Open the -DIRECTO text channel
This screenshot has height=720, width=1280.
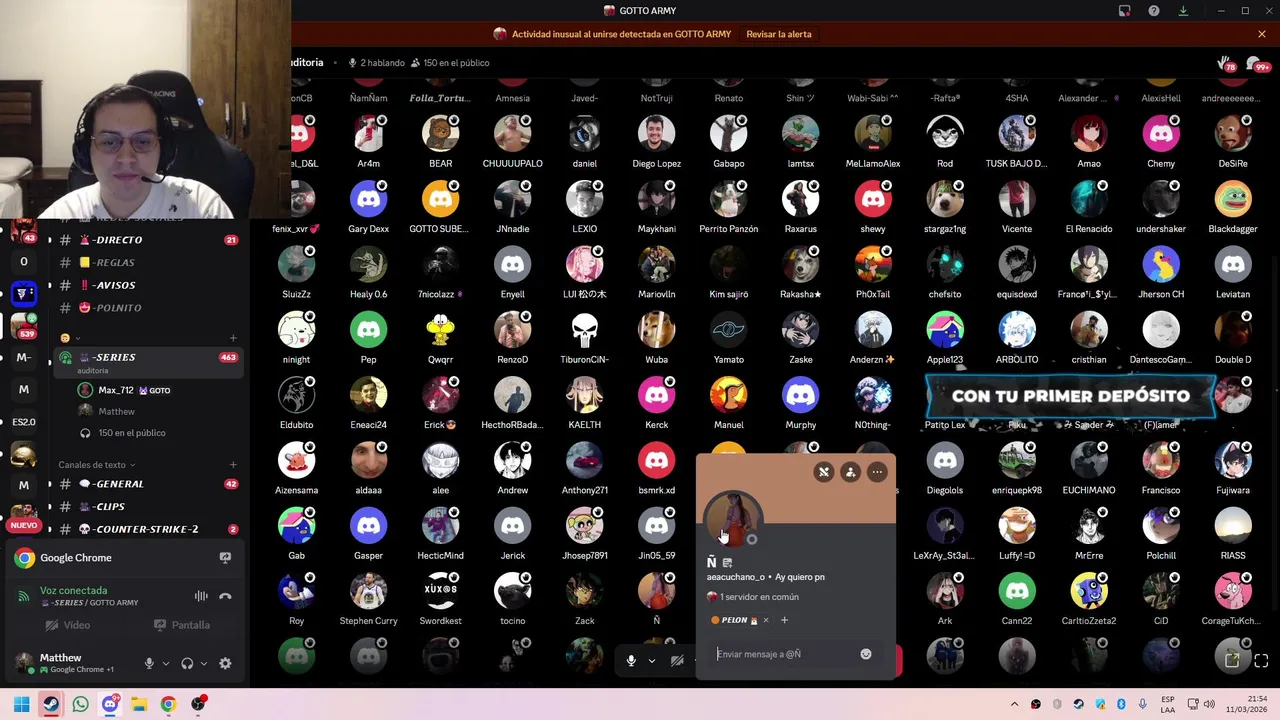coord(150,240)
